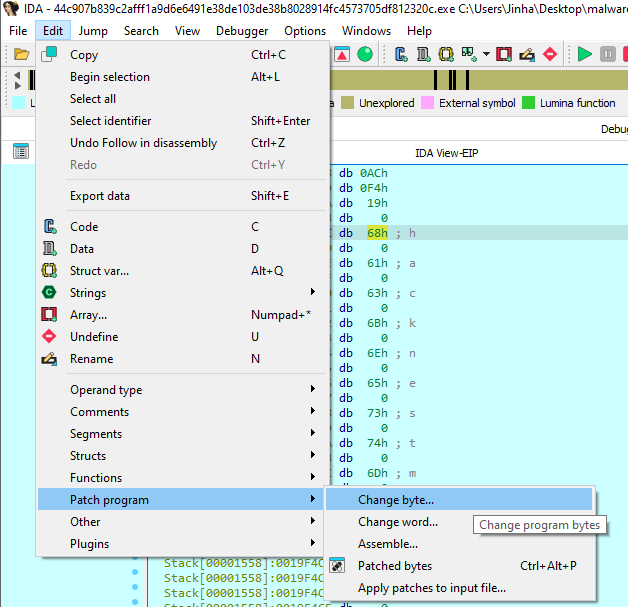Click the Patched bytes icon in the submenu
This screenshot has height=607, width=628.
pyautogui.click(x=337, y=566)
